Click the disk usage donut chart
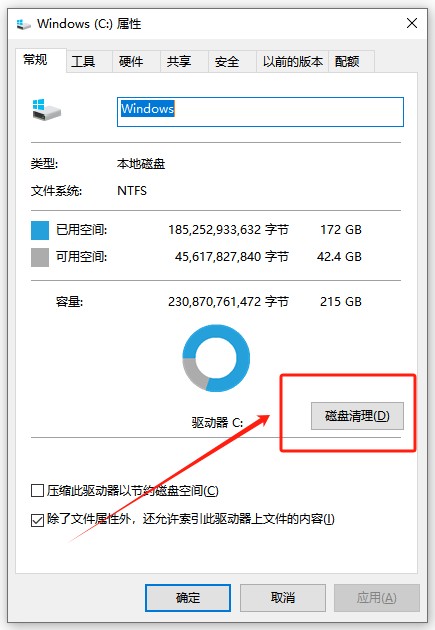 216,358
